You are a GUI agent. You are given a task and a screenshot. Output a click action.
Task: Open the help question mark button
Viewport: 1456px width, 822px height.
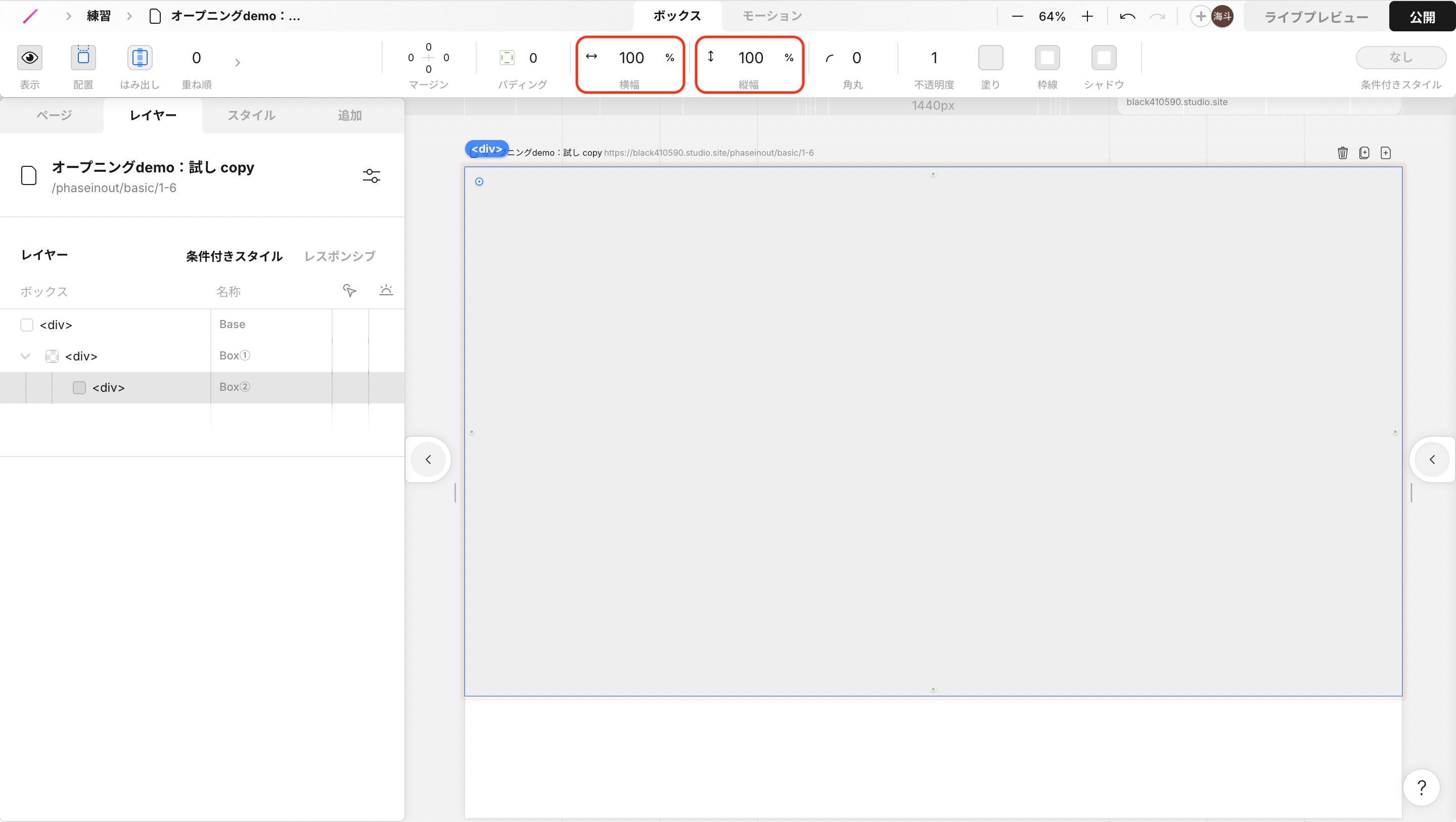click(x=1421, y=787)
